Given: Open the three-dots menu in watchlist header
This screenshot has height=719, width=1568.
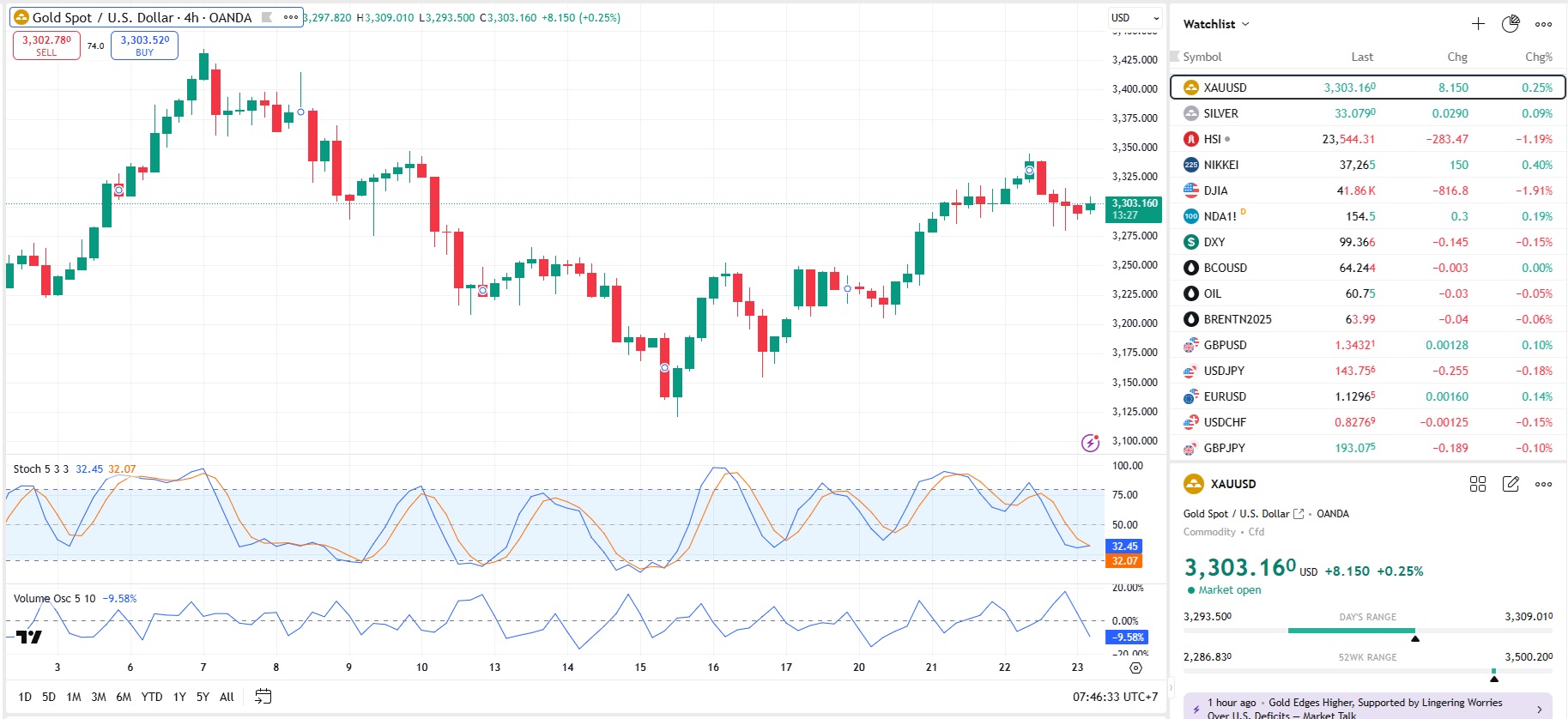Looking at the screenshot, I should (1543, 24).
